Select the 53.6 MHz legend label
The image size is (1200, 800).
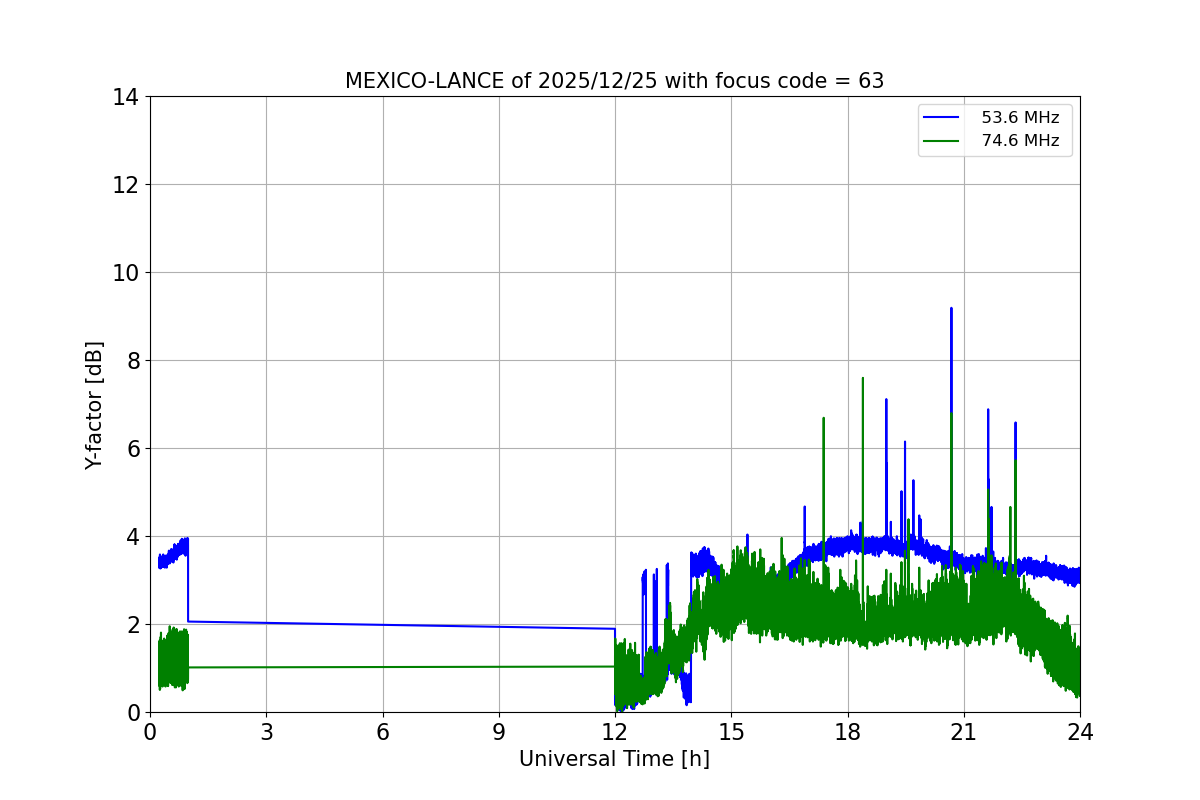click(x=1020, y=118)
